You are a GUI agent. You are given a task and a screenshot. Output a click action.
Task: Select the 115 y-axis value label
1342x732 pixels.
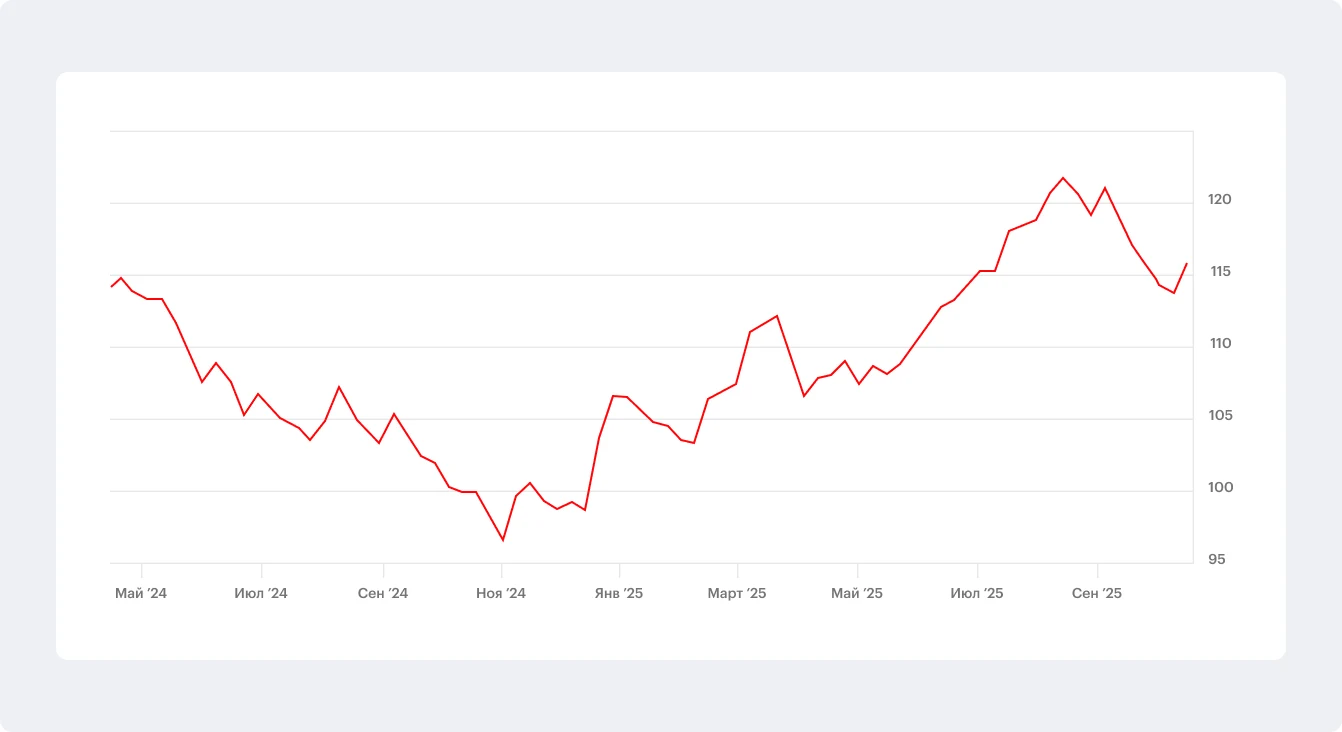pos(1220,272)
